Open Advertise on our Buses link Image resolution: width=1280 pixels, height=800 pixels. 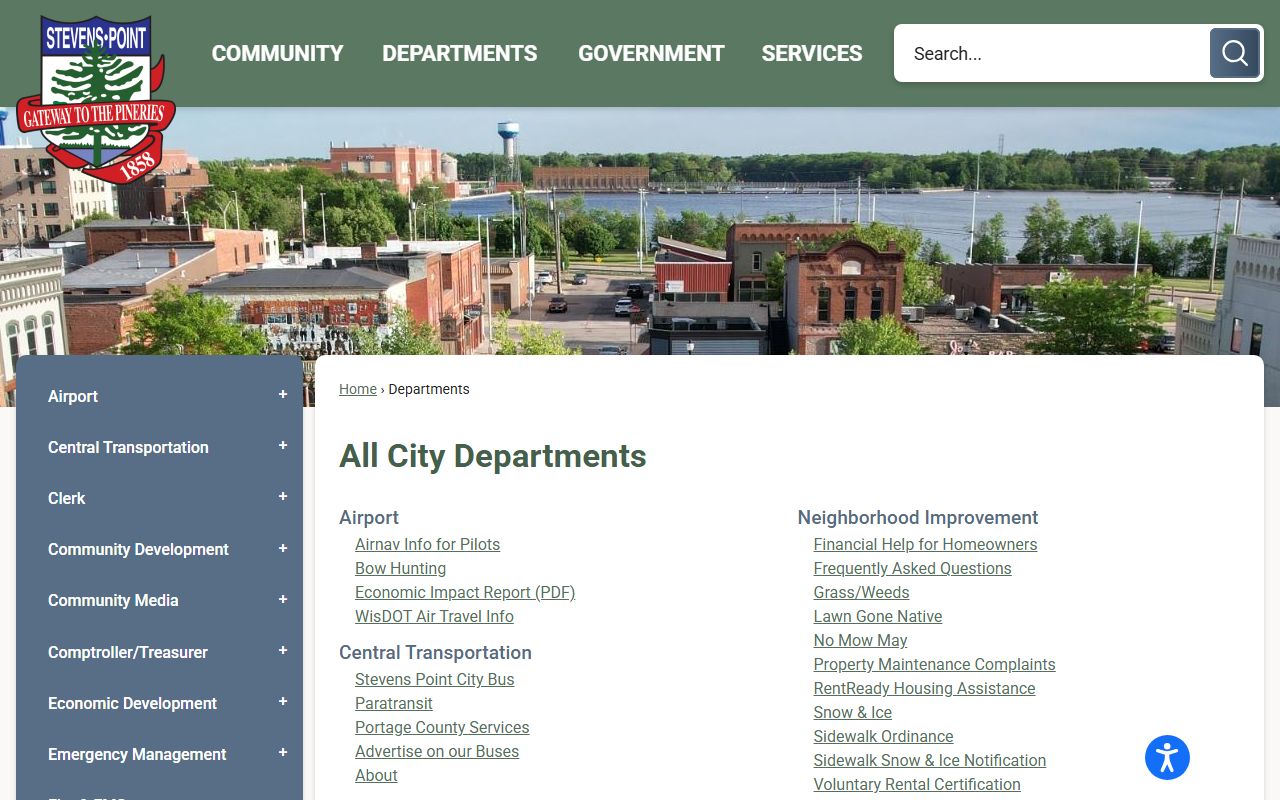[x=437, y=751]
